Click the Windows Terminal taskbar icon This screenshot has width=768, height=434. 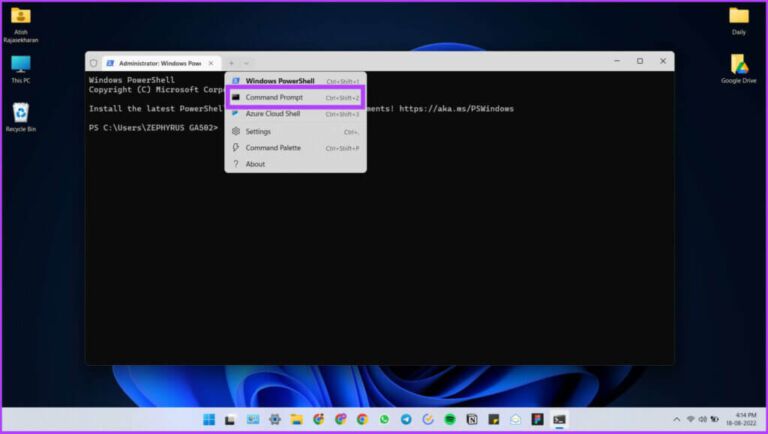coord(559,419)
